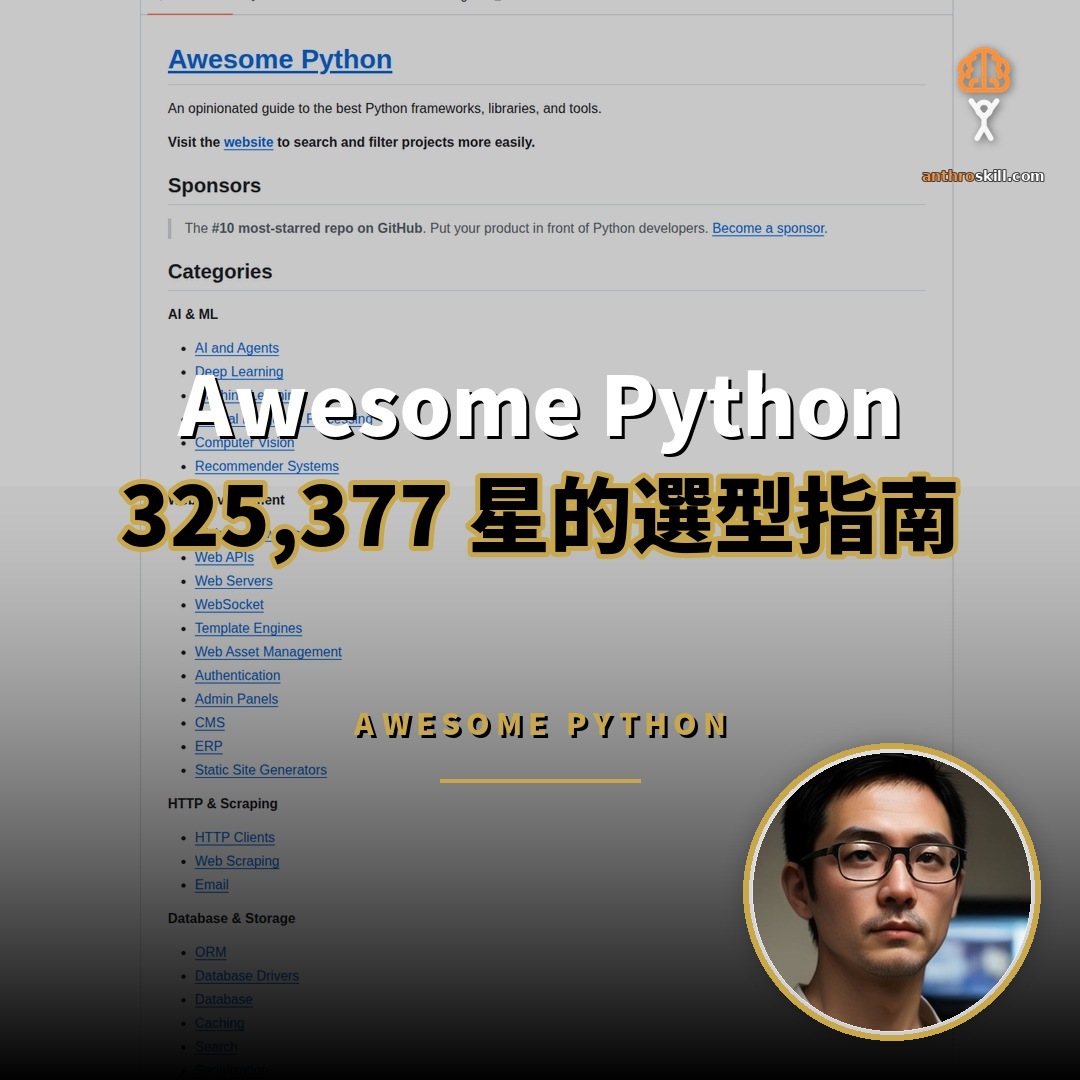Click the 'ORM' link

point(210,952)
